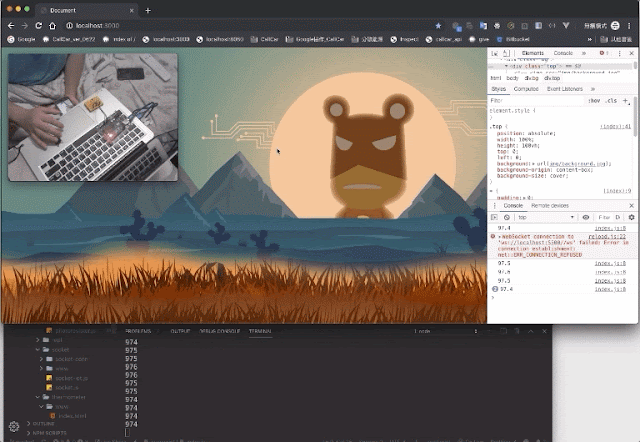Click the browser forward arrow

tap(25, 26)
